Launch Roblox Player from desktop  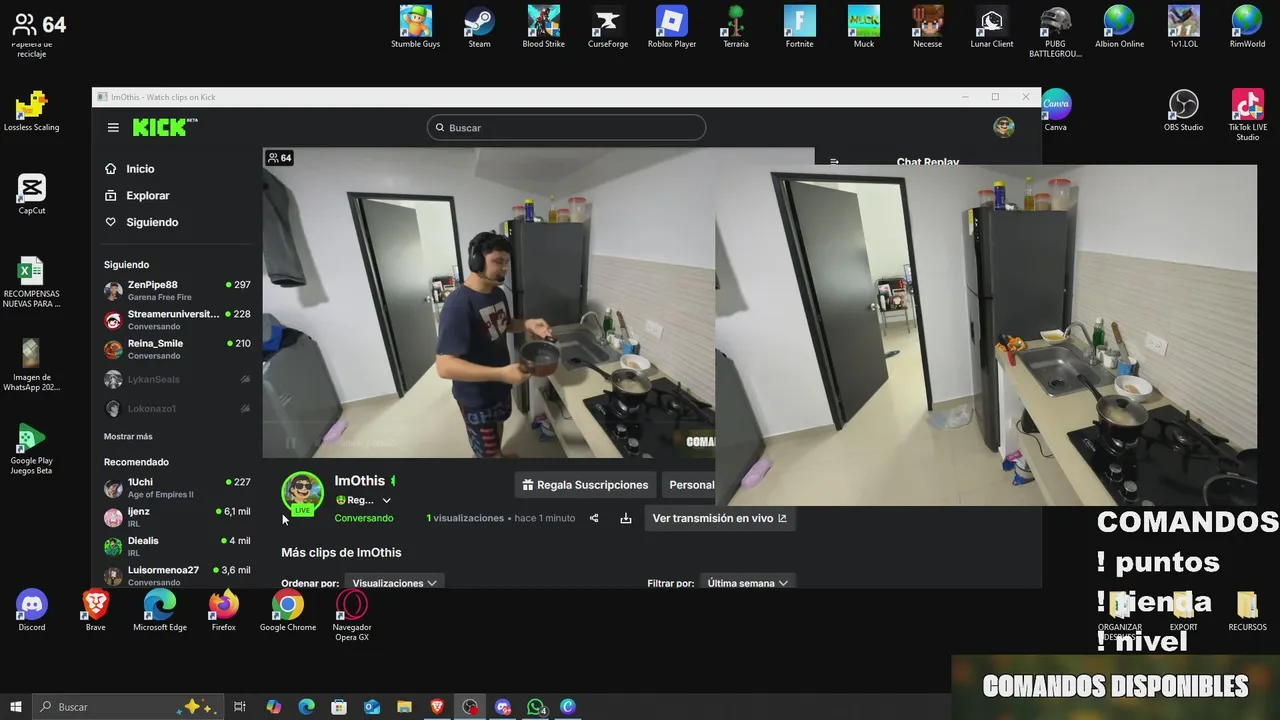coord(672,27)
